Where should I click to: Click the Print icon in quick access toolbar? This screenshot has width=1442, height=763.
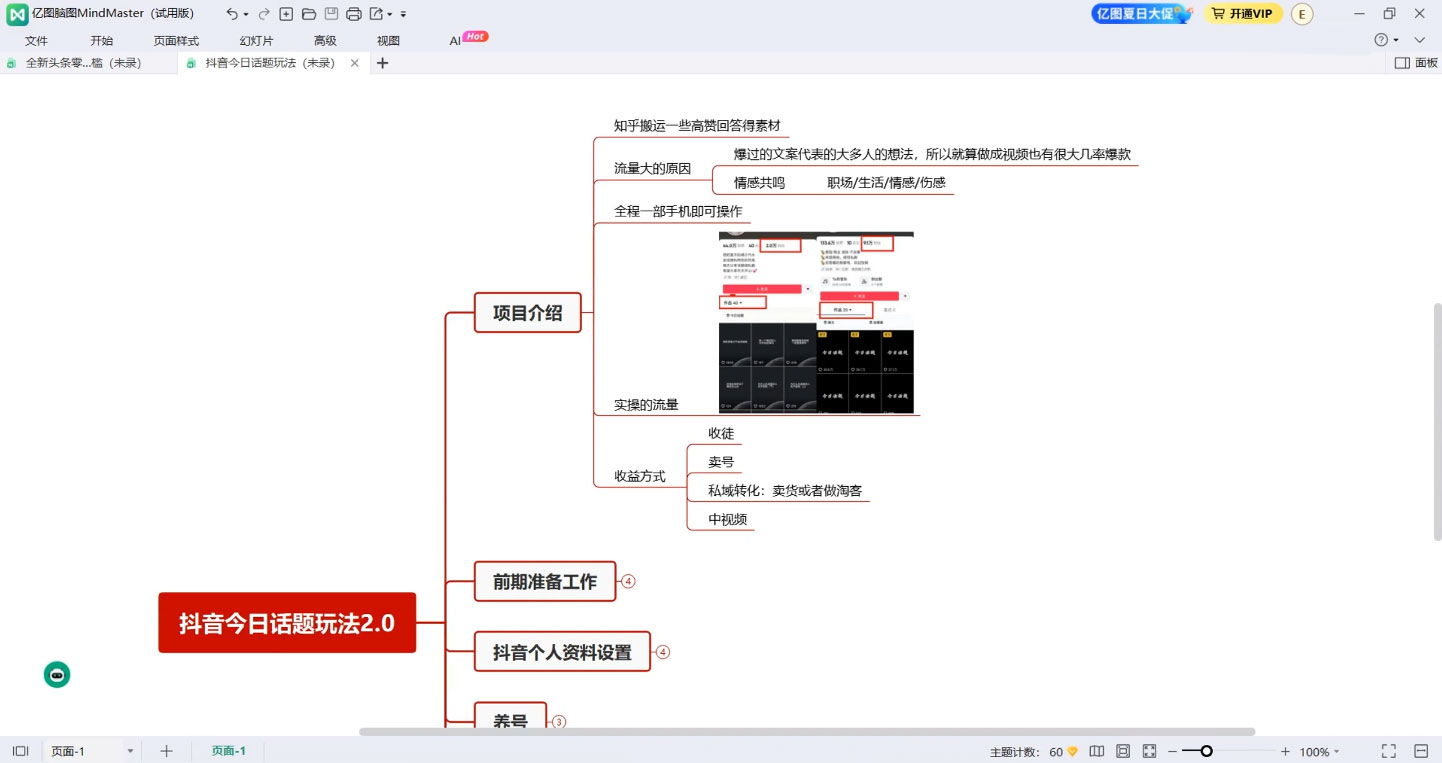353,14
